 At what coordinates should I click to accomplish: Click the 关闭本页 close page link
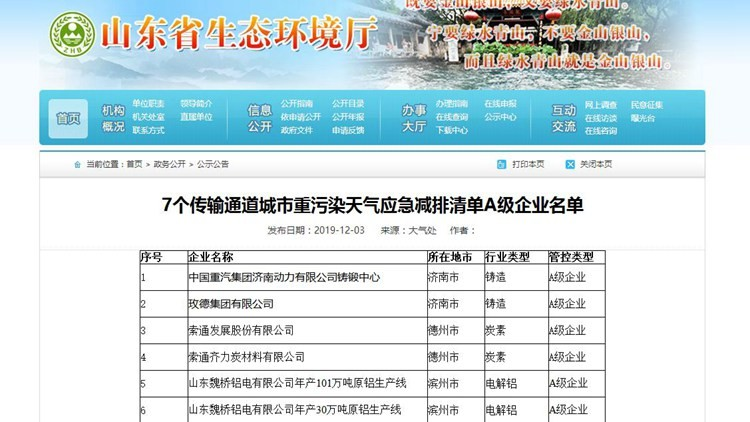click(x=596, y=164)
